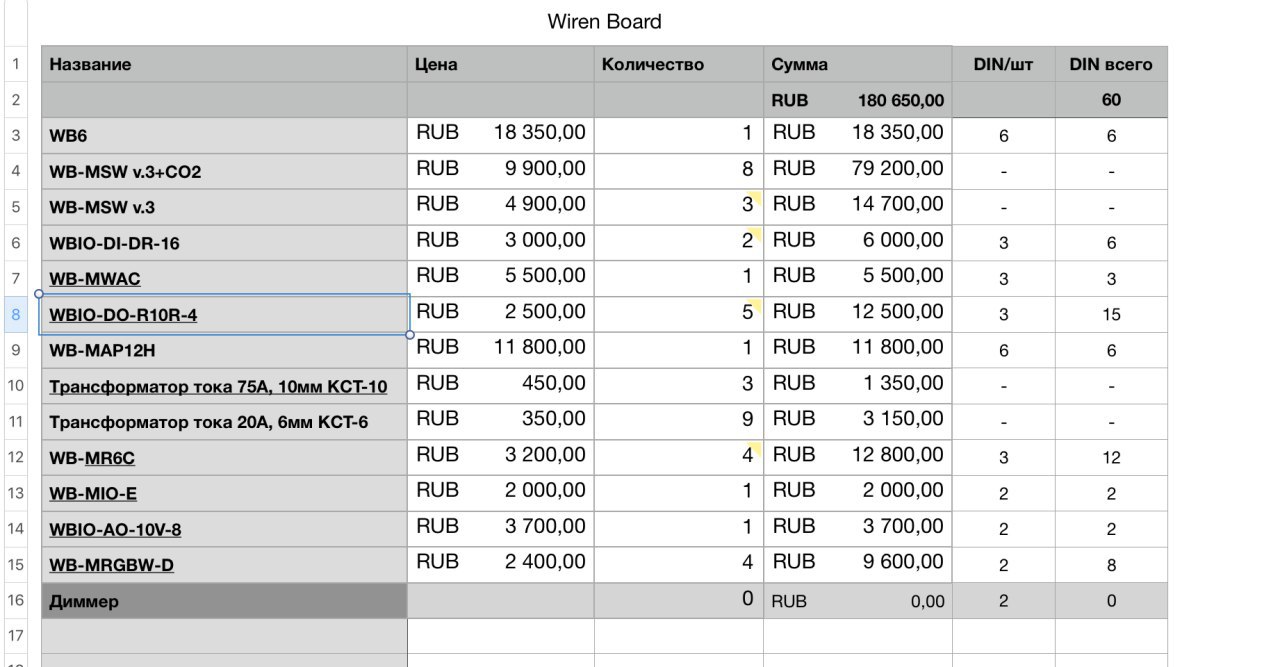Click the DIN всего total cell showing 60
1280x667 pixels.
[1111, 100]
